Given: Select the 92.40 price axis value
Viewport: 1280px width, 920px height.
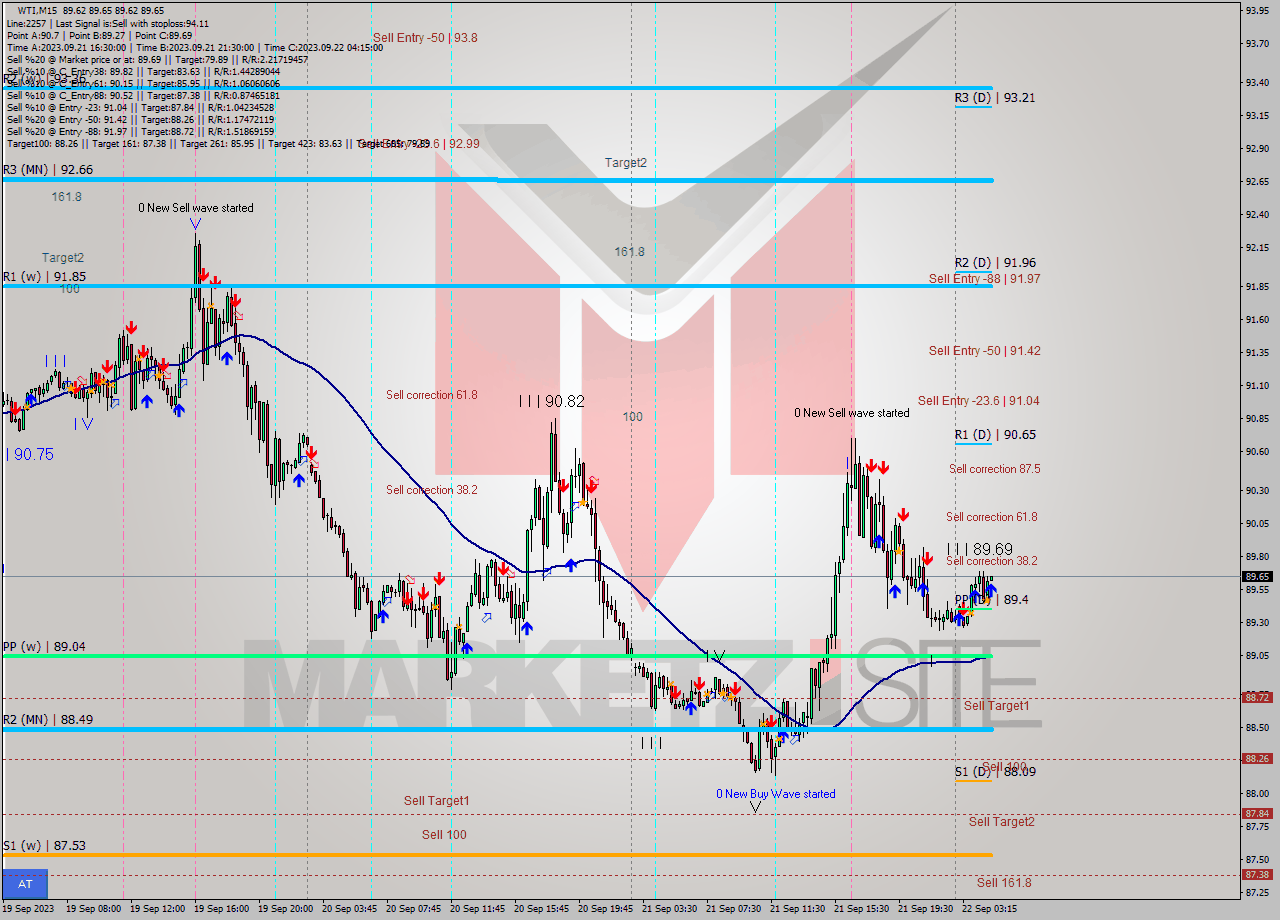Looking at the screenshot, I should pos(1256,214).
